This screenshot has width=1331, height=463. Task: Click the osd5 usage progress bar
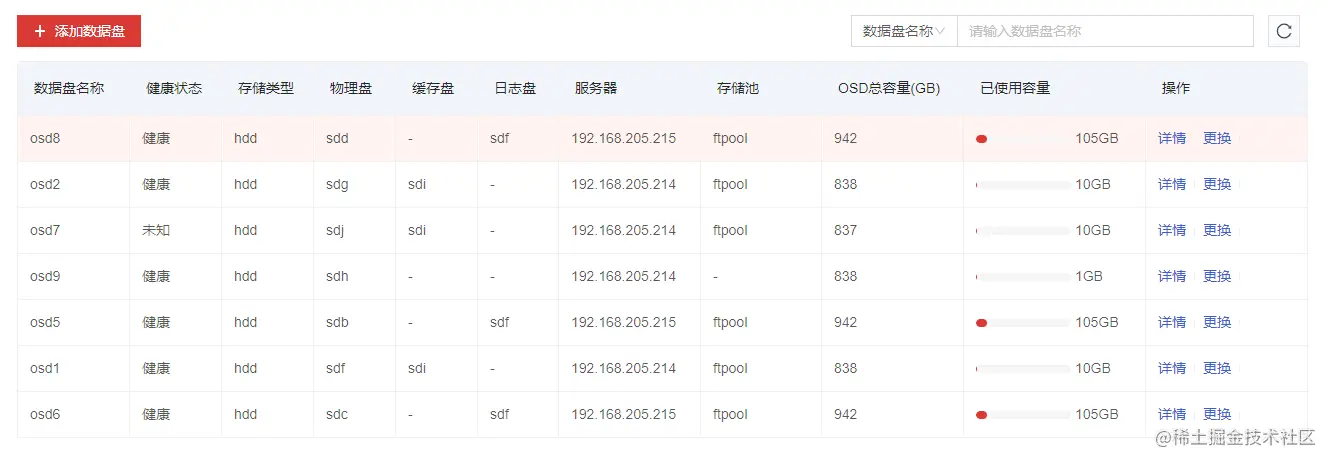click(x=1023, y=323)
